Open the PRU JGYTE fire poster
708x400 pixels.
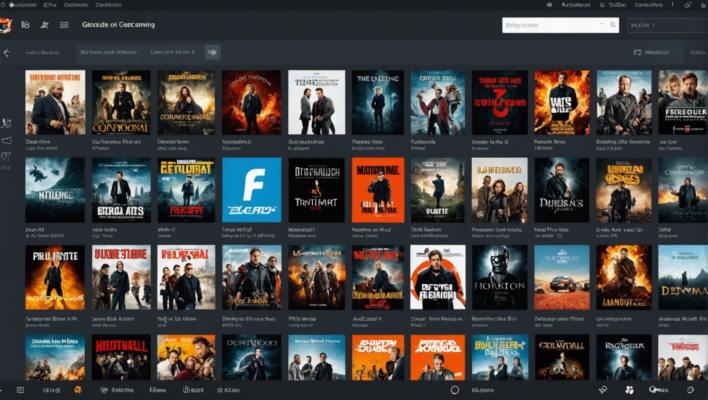point(55,277)
